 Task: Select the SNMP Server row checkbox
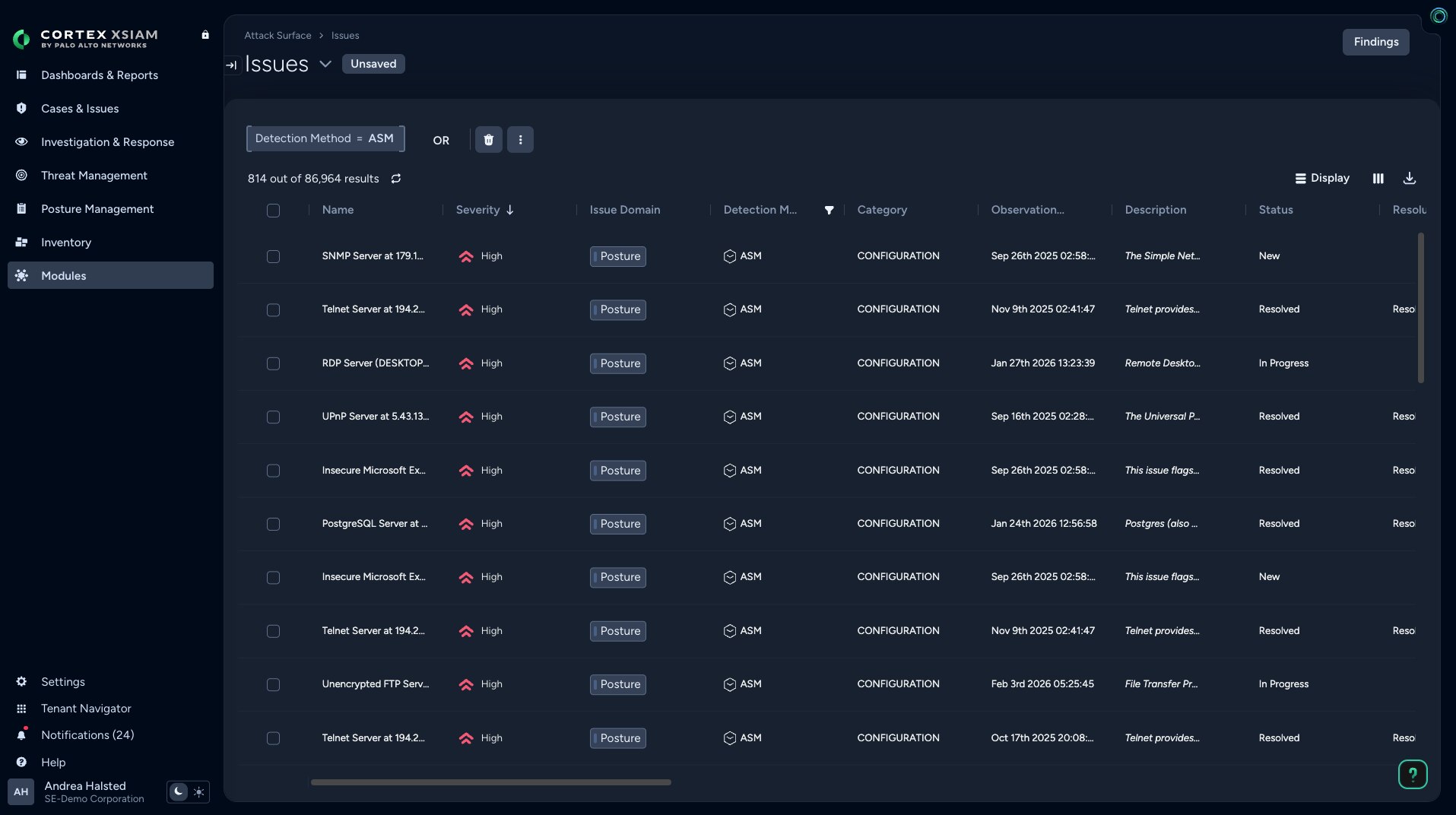pyautogui.click(x=273, y=256)
